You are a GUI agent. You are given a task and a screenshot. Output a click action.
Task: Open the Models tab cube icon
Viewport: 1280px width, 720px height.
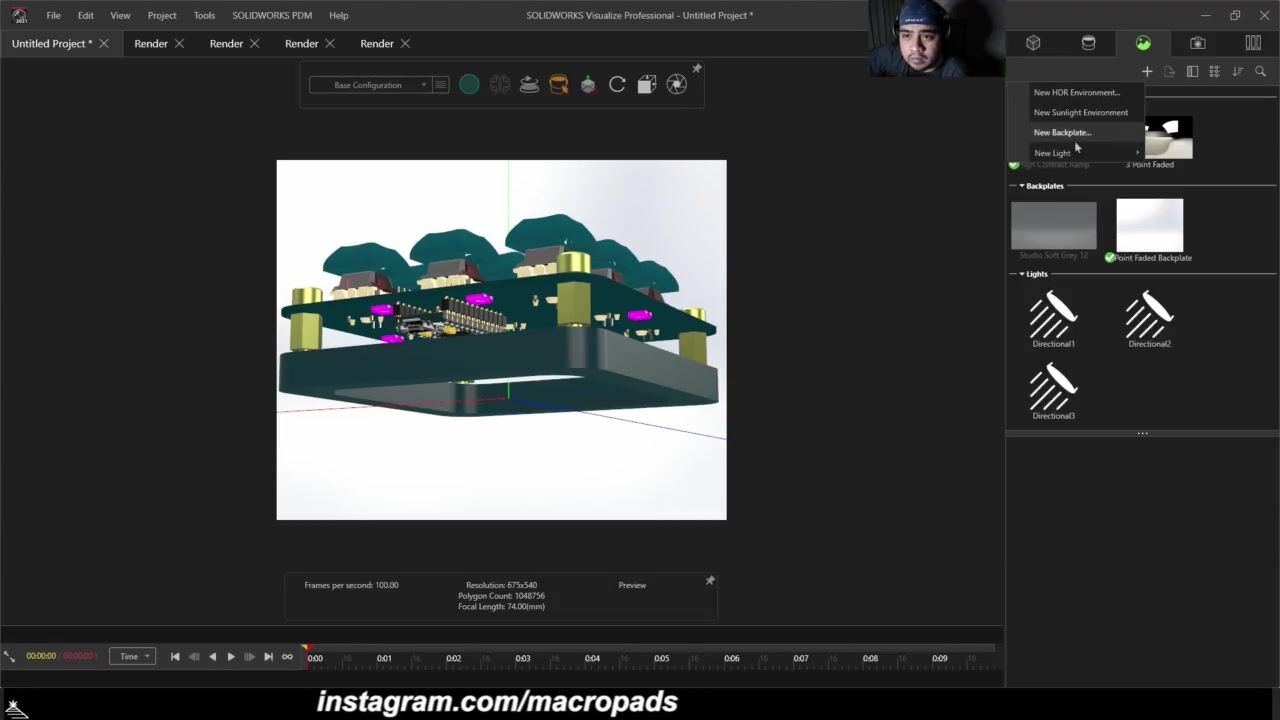(x=1033, y=43)
